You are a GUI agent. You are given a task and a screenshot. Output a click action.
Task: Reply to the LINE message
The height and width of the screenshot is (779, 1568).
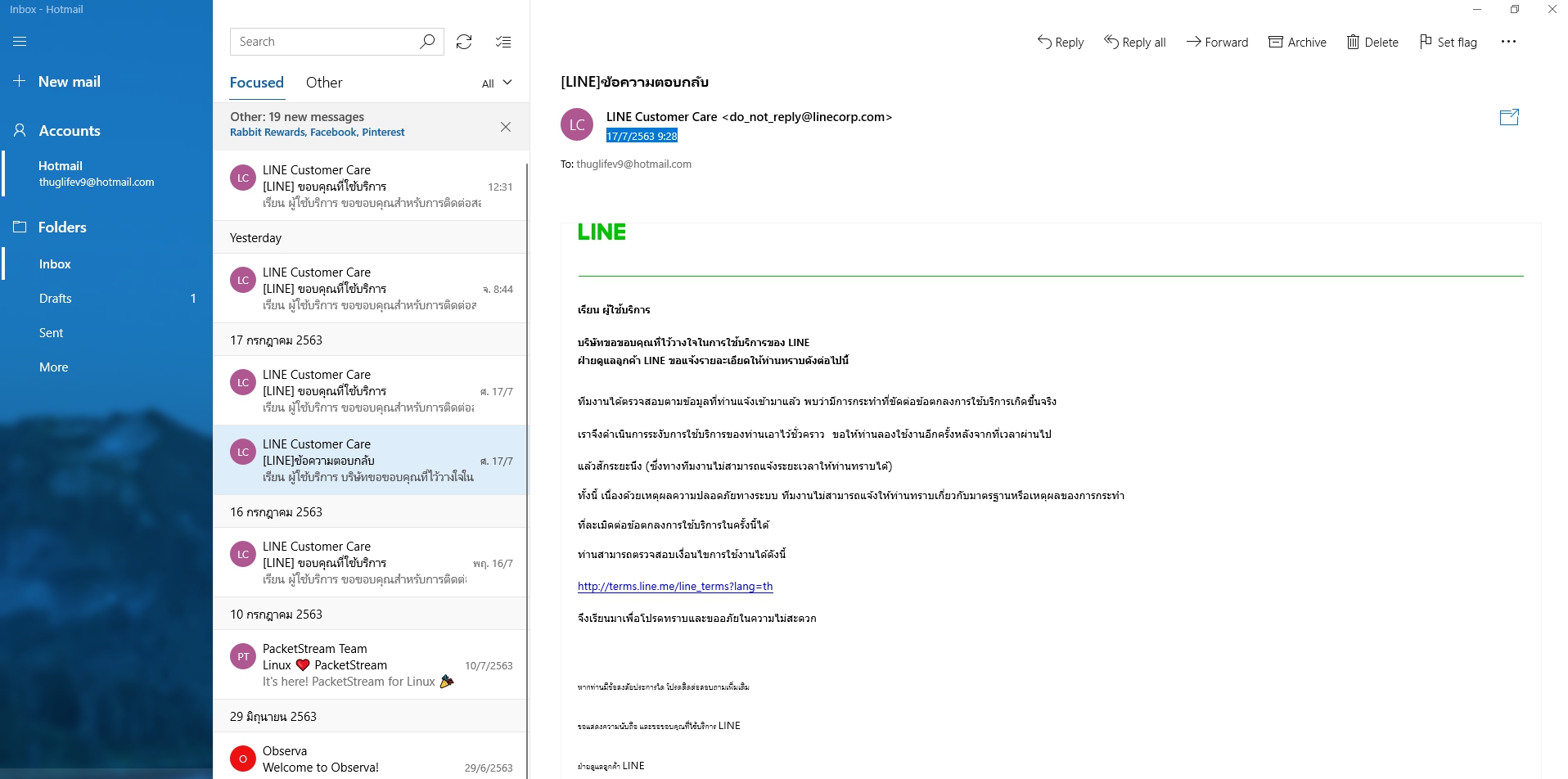(1061, 42)
